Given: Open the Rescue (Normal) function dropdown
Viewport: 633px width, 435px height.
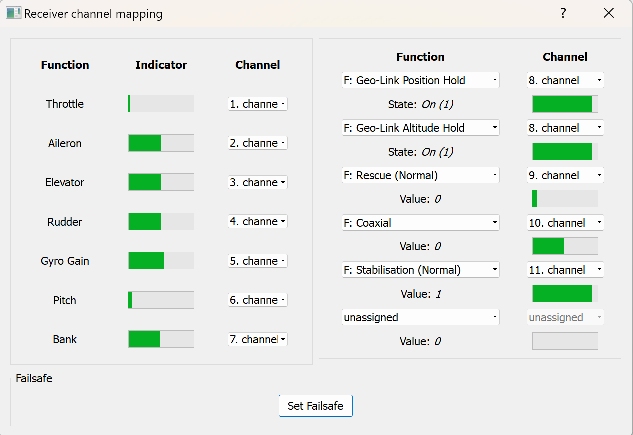Looking at the screenshot, I should tap(419, 175).
